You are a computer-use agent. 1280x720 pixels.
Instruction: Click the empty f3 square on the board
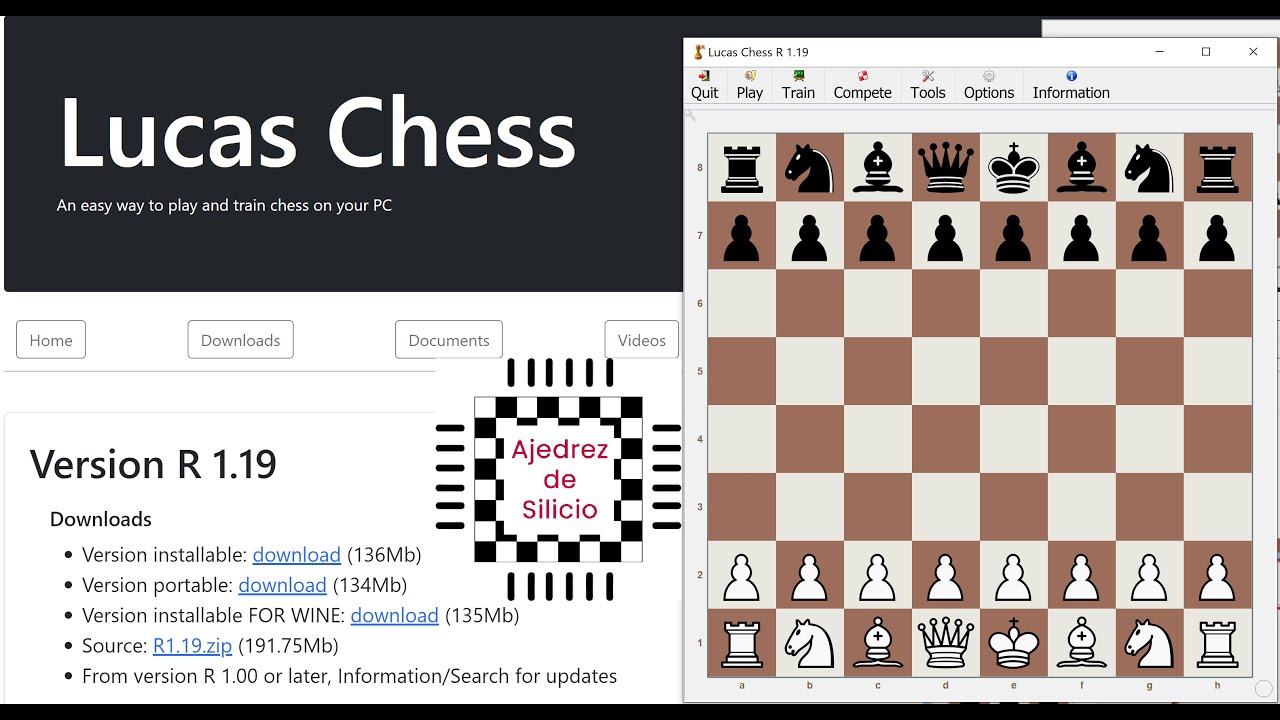[1082, 507]
